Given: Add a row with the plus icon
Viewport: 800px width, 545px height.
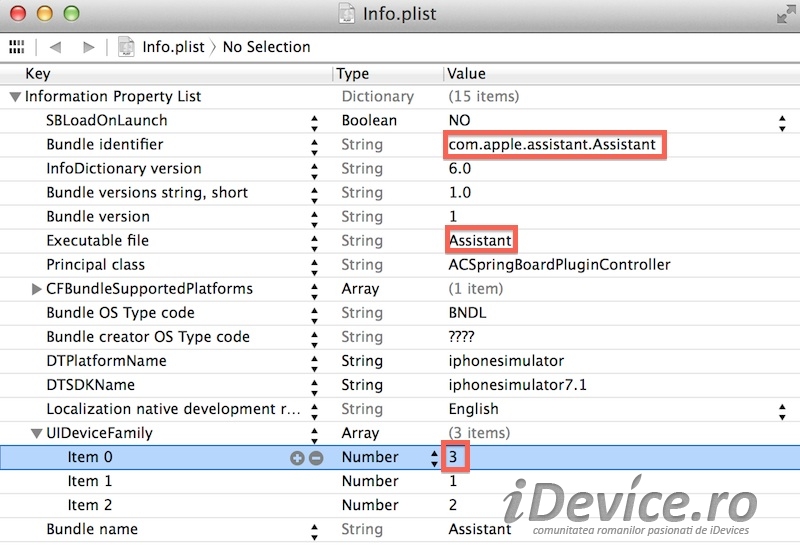Looking at the screenshot, I should click(297, 458).
